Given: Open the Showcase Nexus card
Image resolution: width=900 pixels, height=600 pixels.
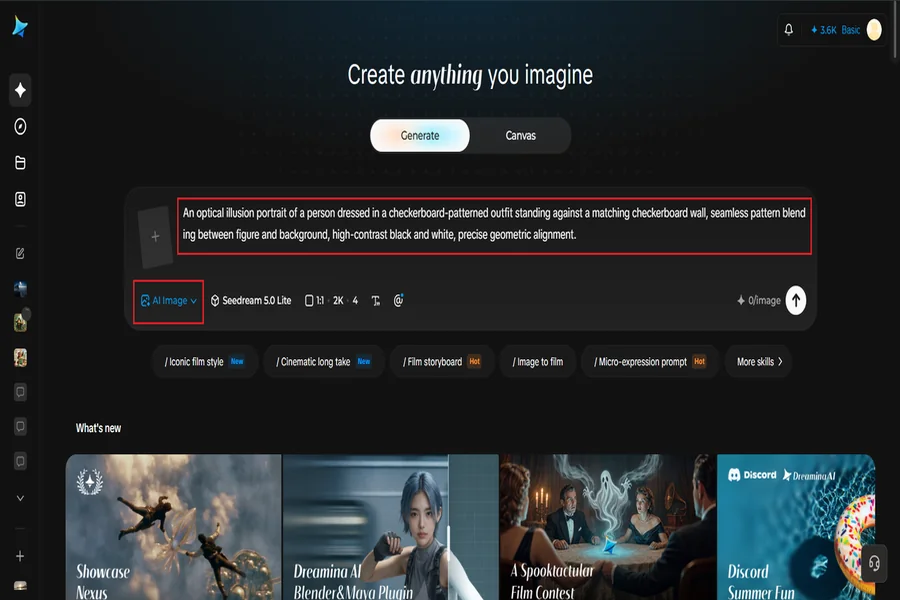Looking at the screenshot, I should (x=173, y=527).
